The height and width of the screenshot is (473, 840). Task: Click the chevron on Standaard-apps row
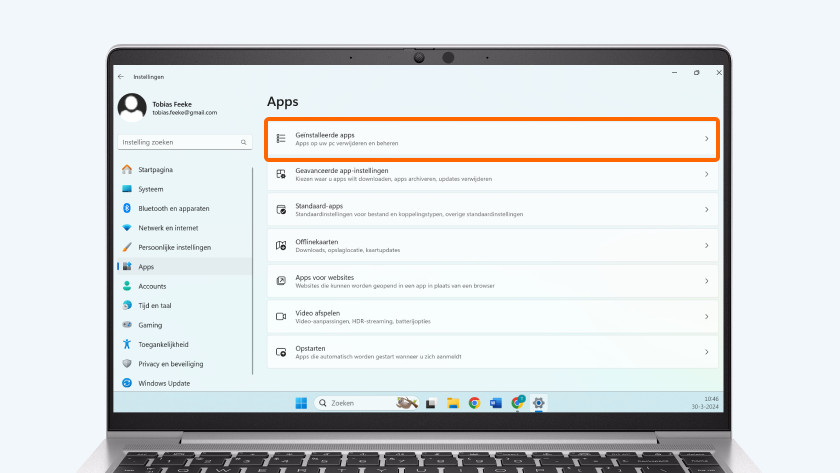coord(706,210)
